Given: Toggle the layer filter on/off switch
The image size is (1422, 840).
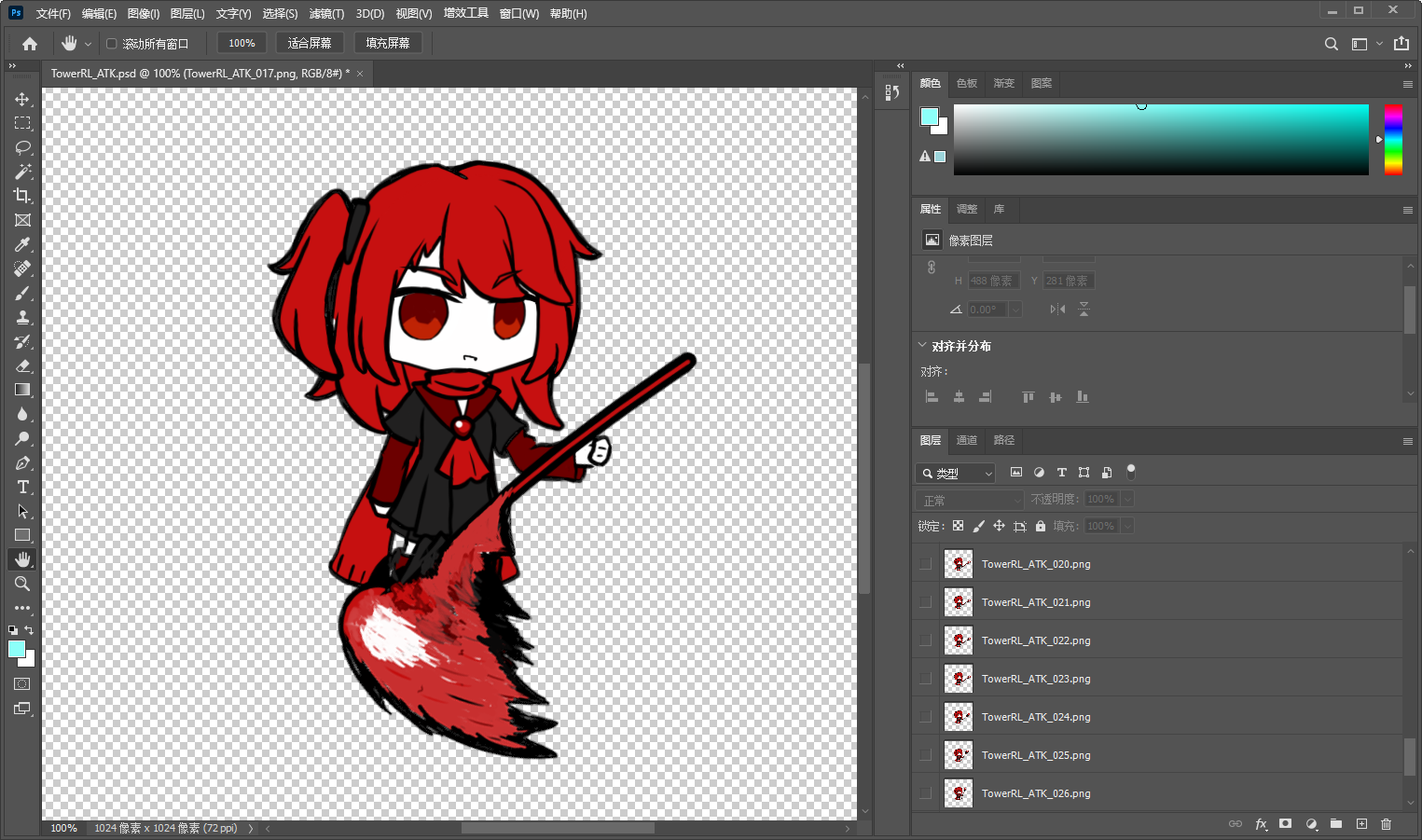Looking at the screenshot, I should coord(1131,472).
